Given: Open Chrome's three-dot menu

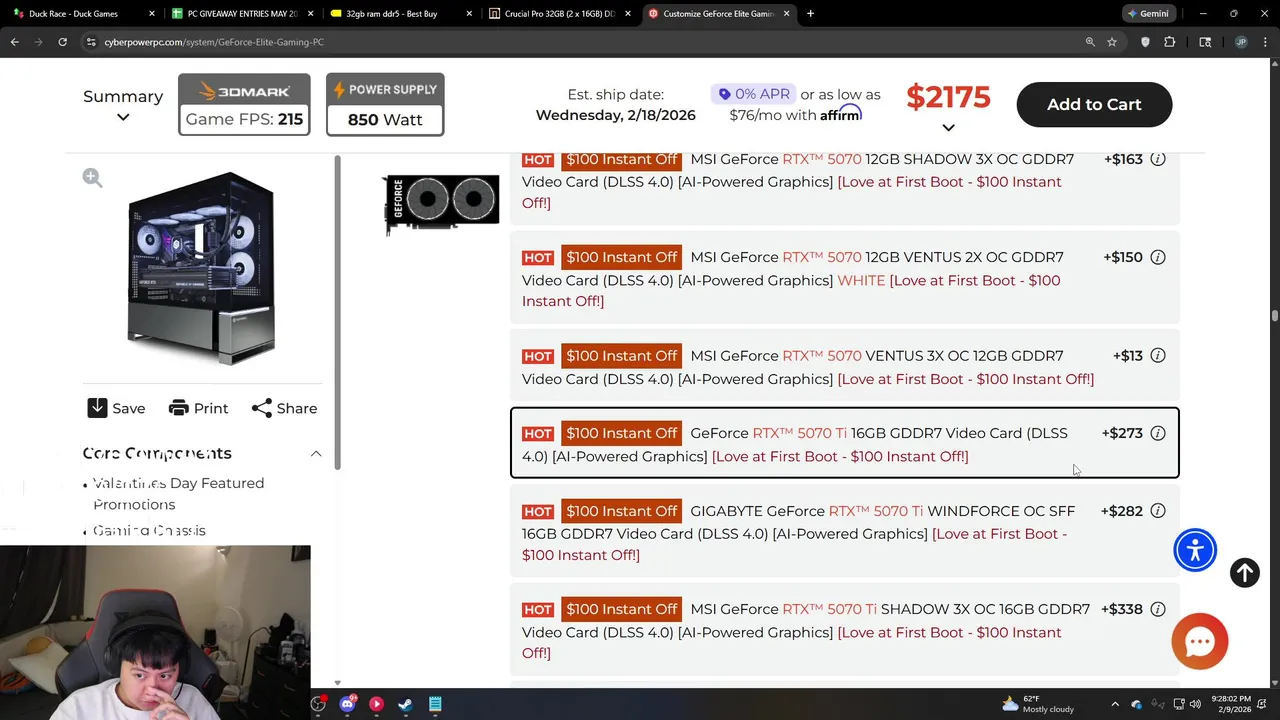Looking at the screenshot, I should pyautogui.click(x=1263, y=42).
